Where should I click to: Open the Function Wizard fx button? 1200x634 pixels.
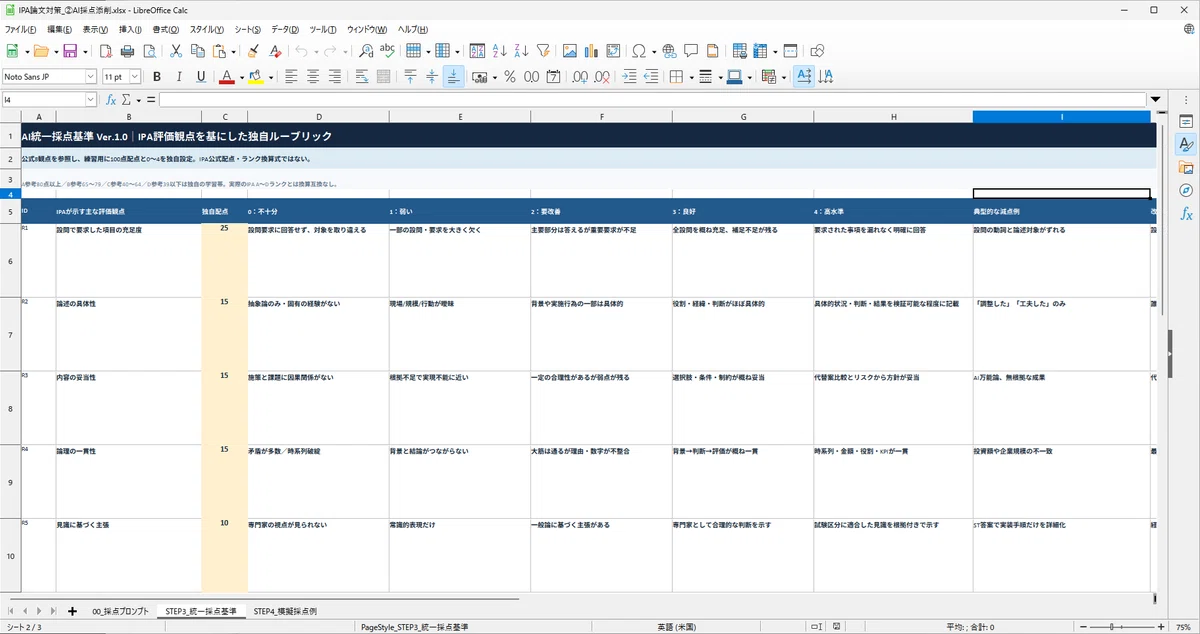(x=112, y=100)
